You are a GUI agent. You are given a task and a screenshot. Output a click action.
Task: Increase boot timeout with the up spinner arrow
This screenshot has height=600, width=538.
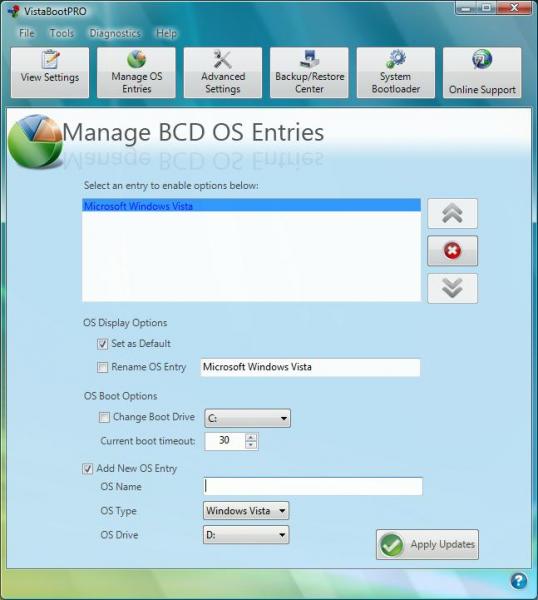click(251, 437)
